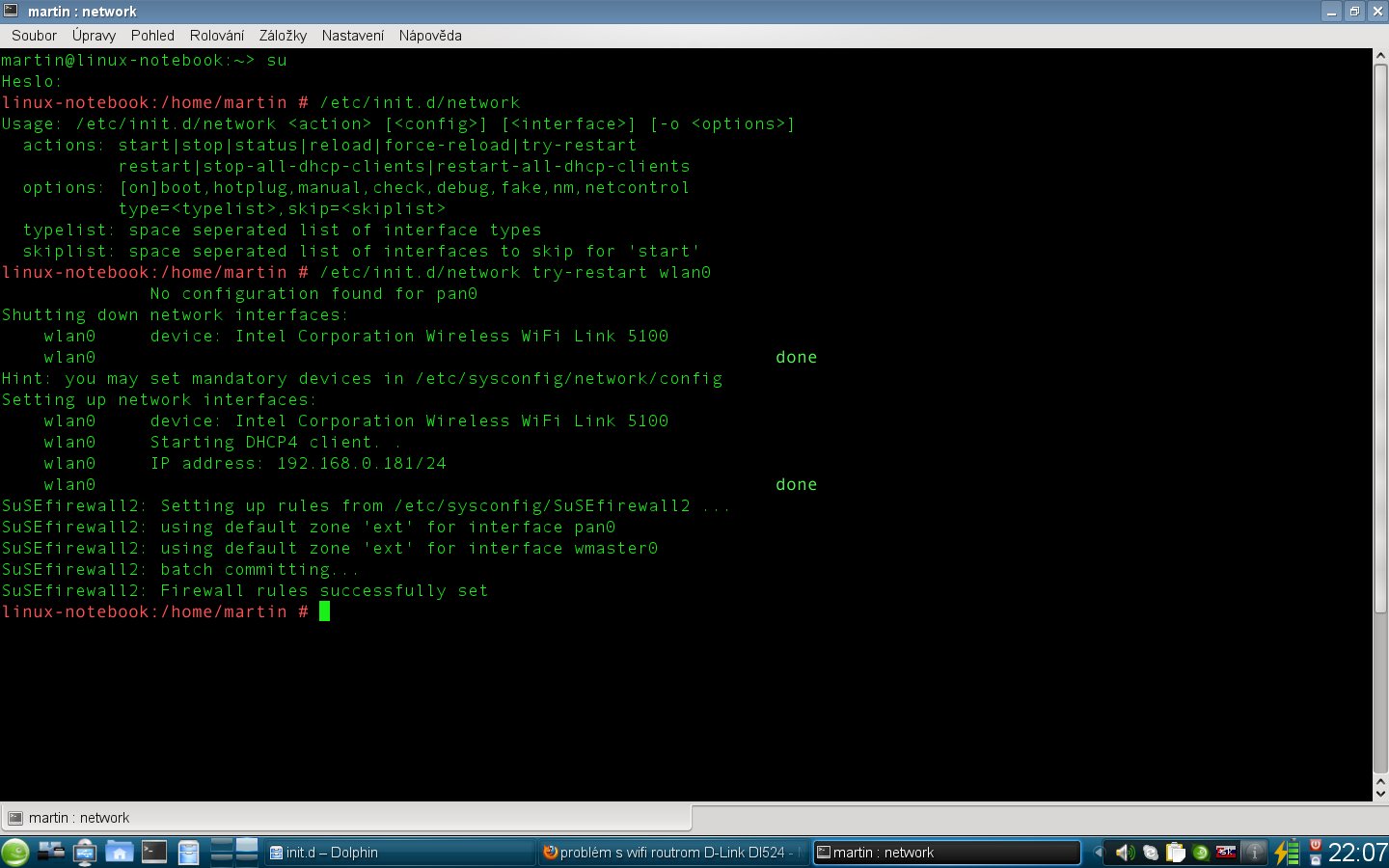1389x868 pixels.
Task: Open the Pohled menu
Action: 152,36
